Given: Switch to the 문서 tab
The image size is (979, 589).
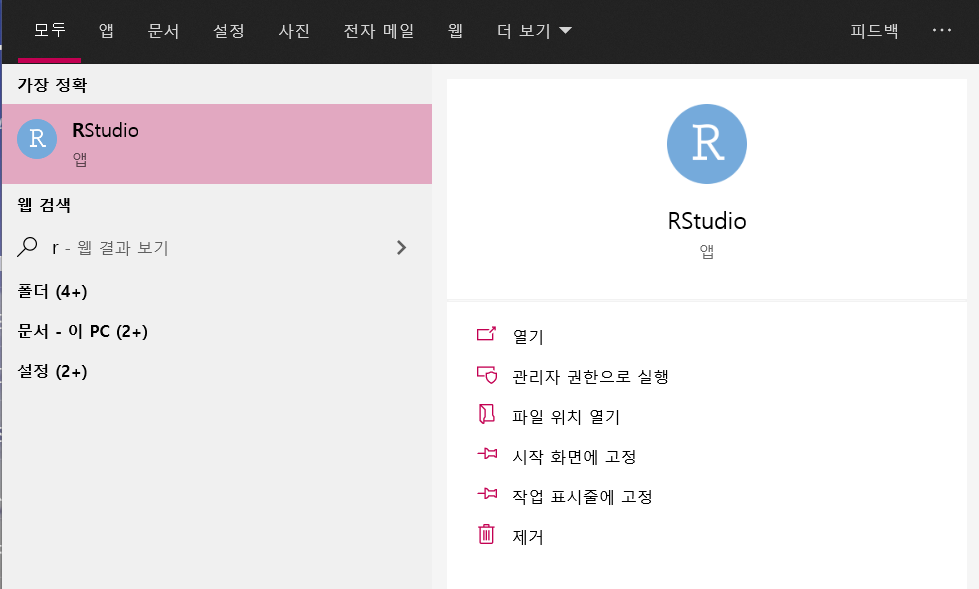Looking at the screenshot, I should pos(164,31).
